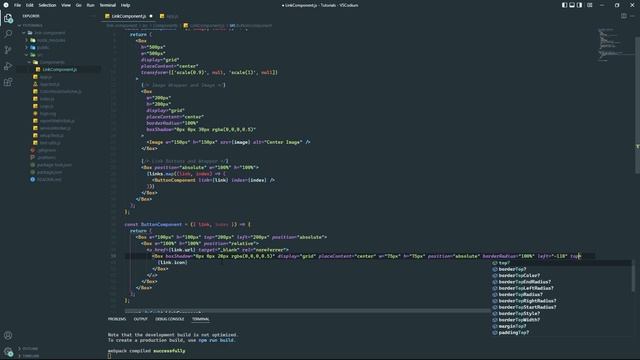Click the .gitignore file icon
This screenshot has height=360, width=640.
click(33, 150)
